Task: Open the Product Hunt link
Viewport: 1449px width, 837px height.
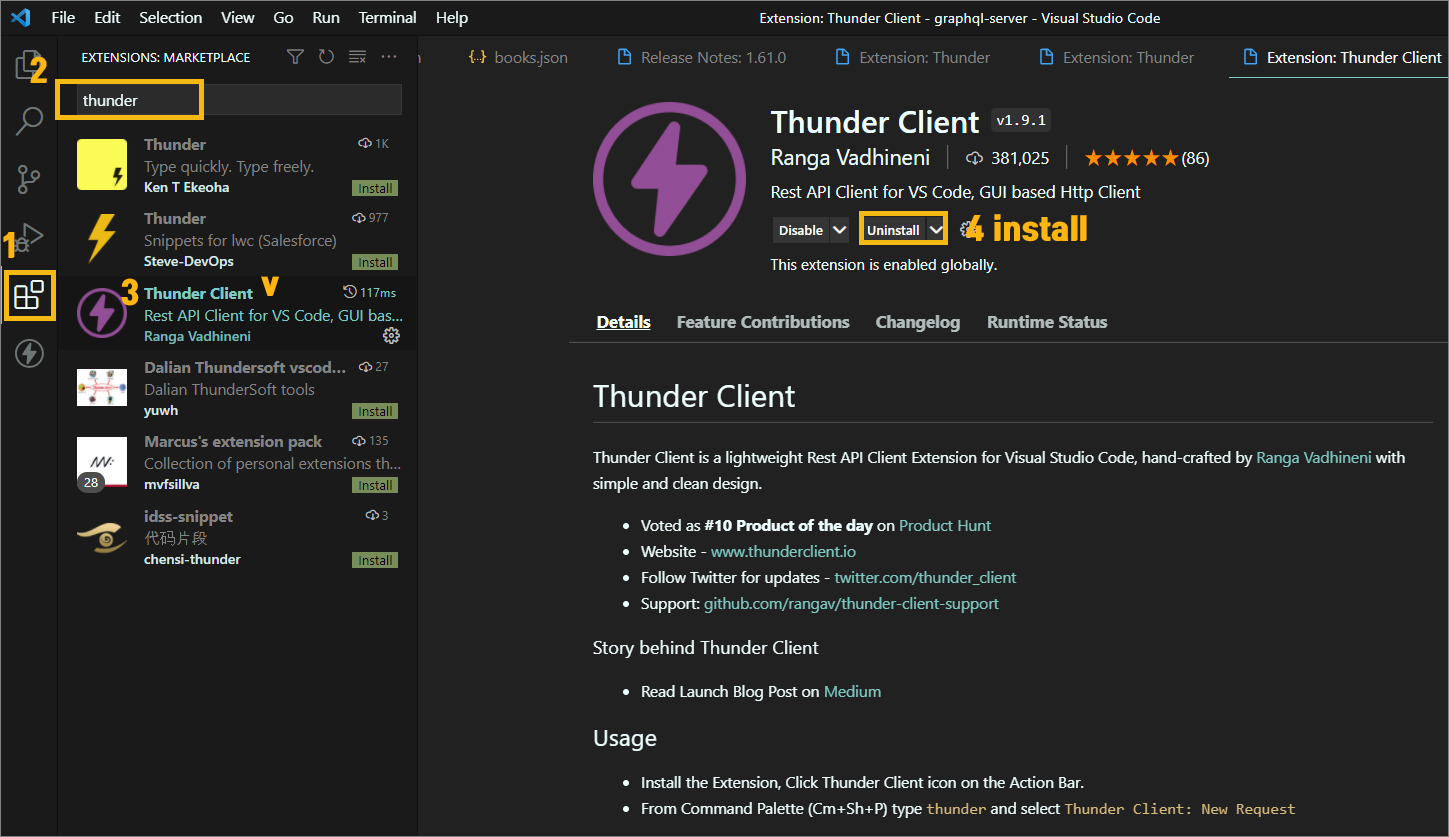Action: click(945, 525)
